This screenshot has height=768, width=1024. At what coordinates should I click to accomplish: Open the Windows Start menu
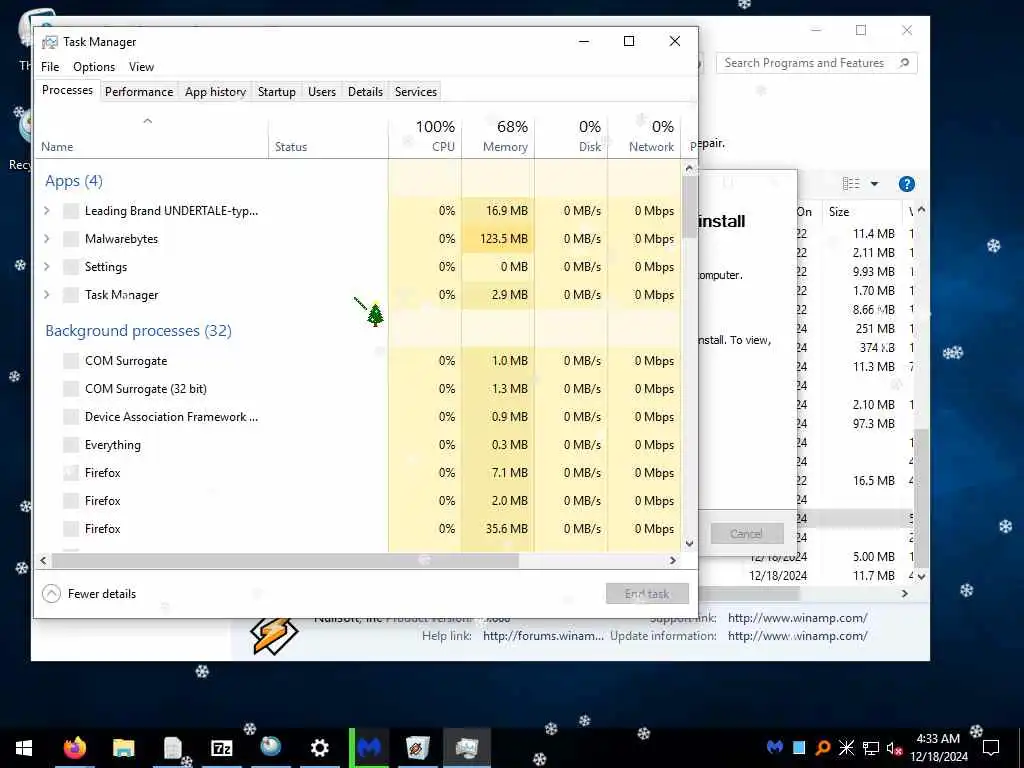[x=24, y=747]
